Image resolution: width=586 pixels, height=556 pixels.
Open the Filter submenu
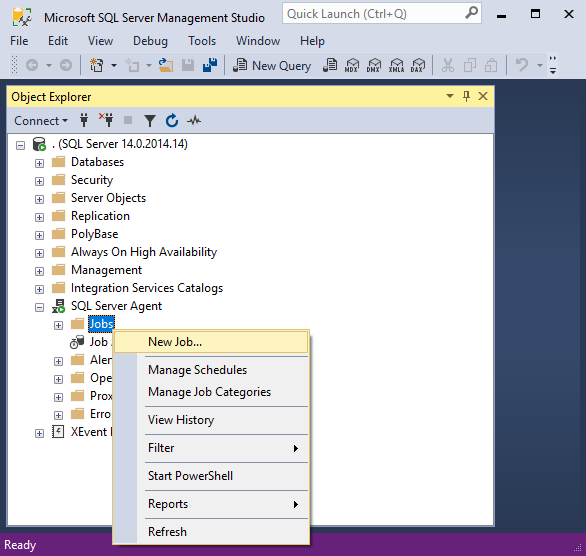tap(211, 448)
